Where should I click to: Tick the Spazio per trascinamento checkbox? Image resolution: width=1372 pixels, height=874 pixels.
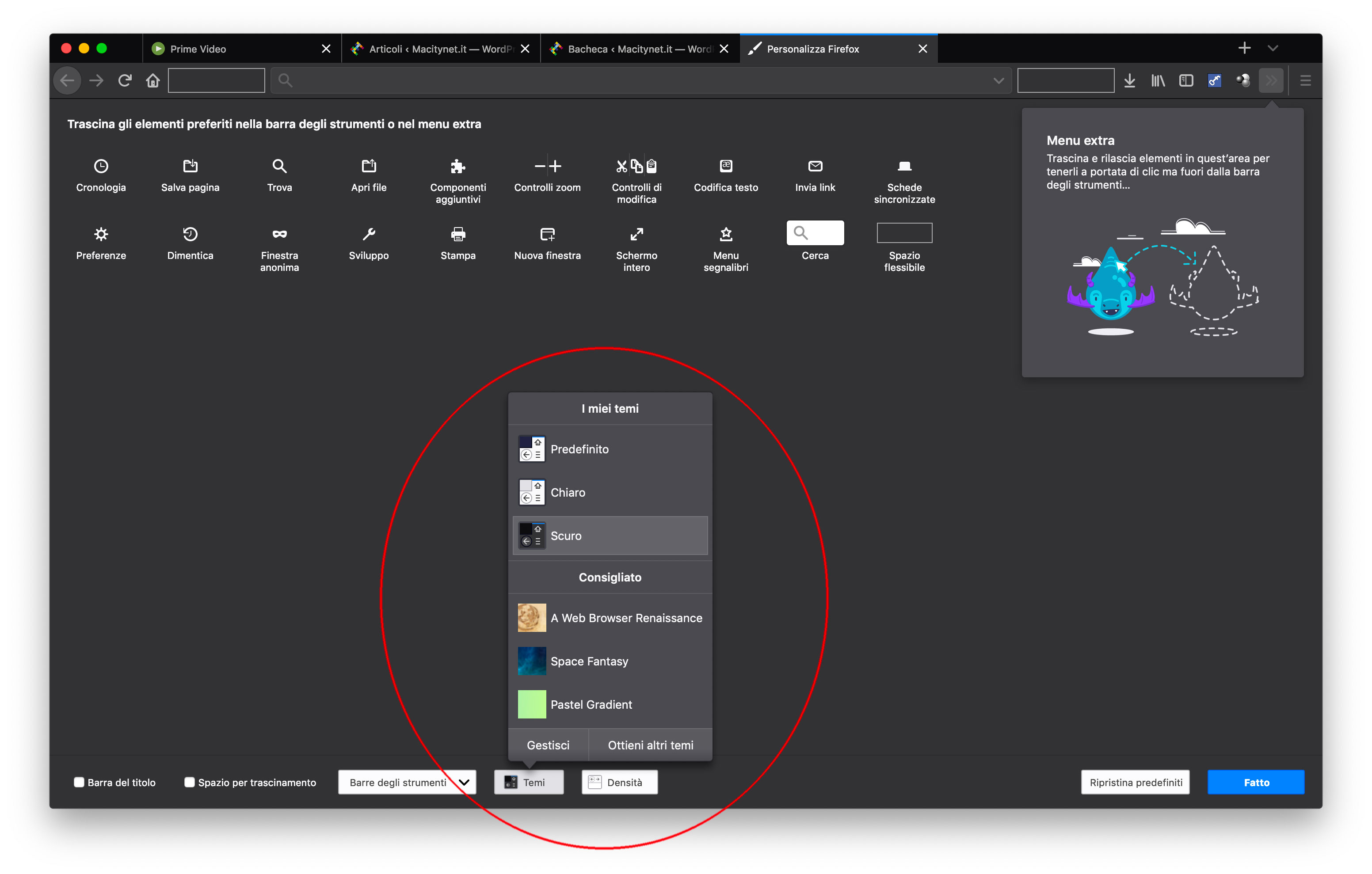190,782
